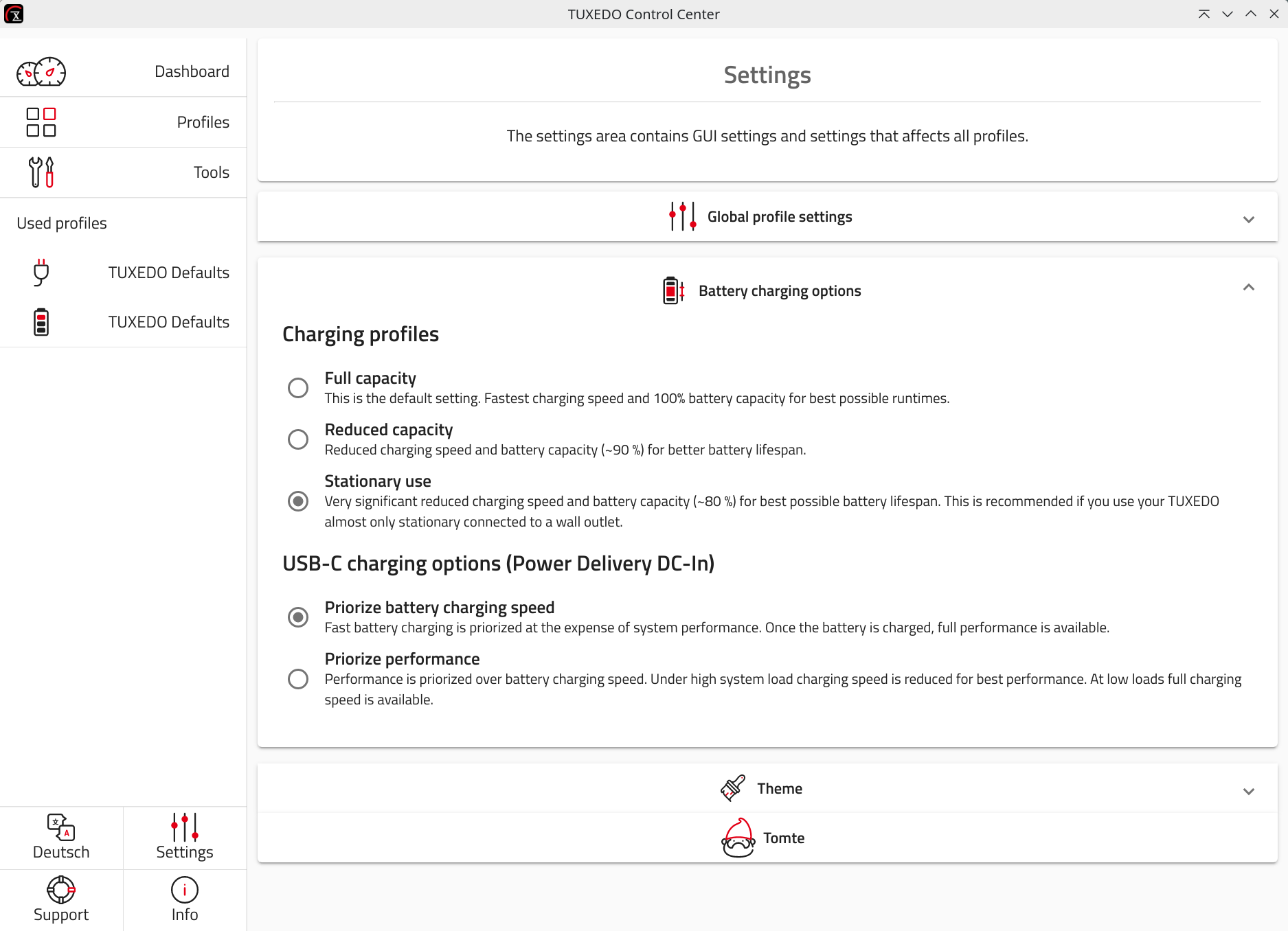Open the Settings label in bottom navigation
Image resolution: width=1288 pixels, height=931 pixels.
(185, 852)
